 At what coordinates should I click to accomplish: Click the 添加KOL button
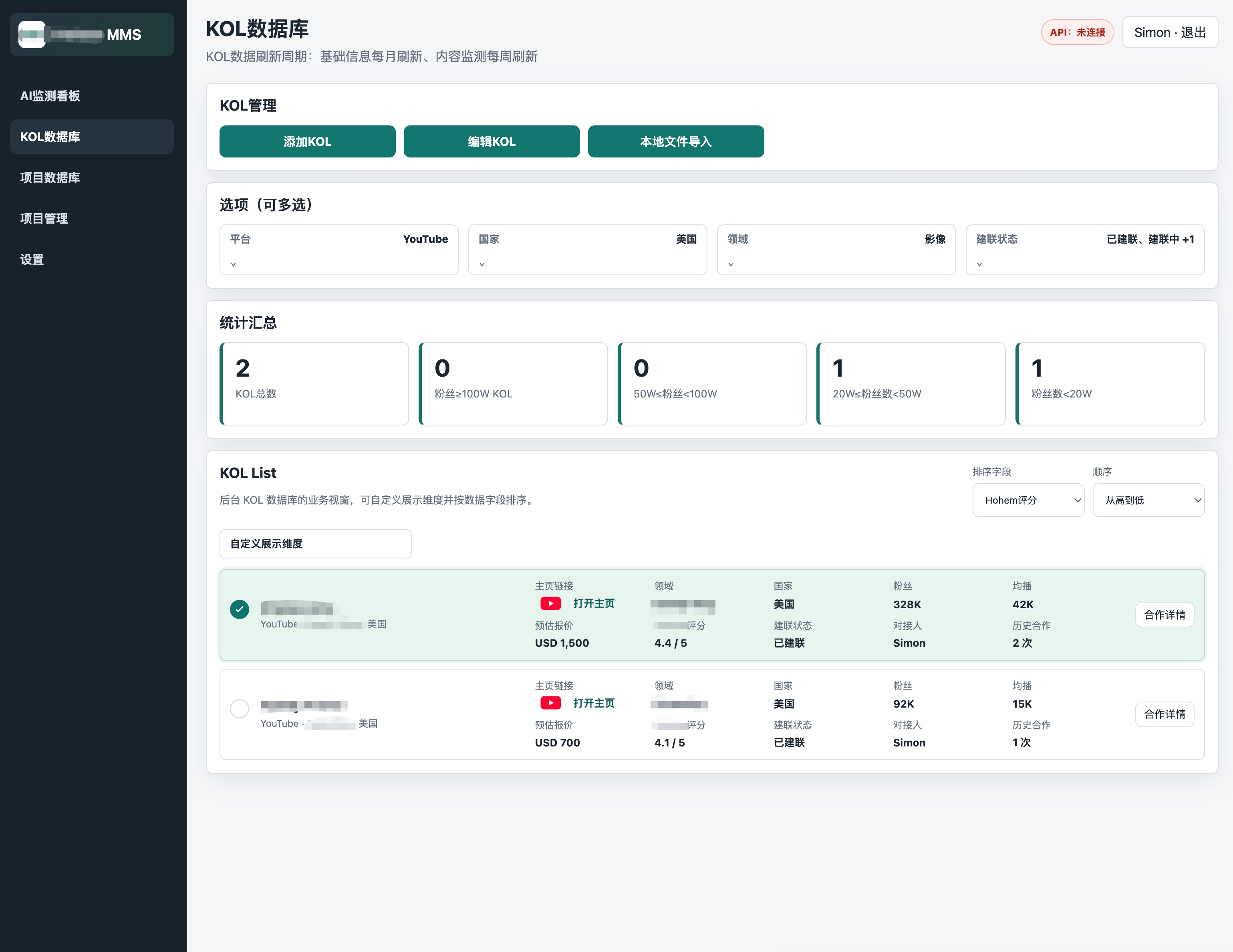pyautogui.click(x=308, y=141)
